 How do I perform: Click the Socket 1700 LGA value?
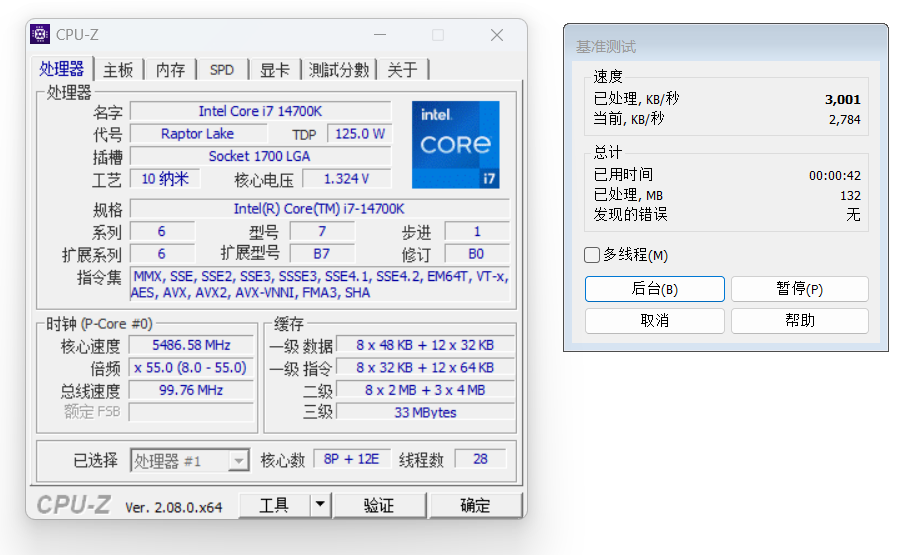pyautogui.click(x=261, y=156)
